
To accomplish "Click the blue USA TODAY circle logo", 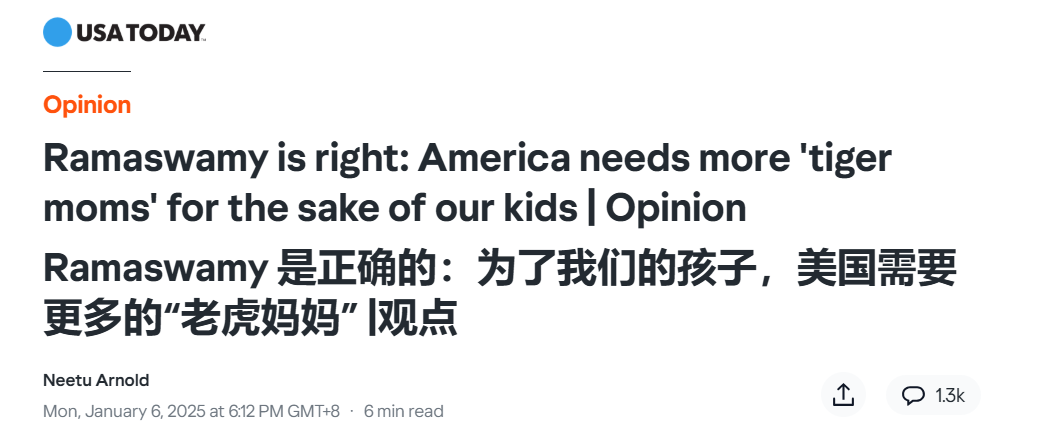I will click(57, 32).
